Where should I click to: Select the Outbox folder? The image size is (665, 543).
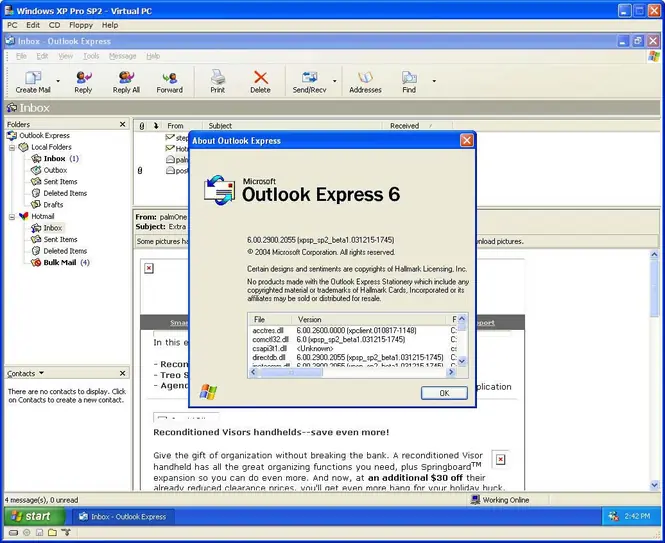(55, 170)
